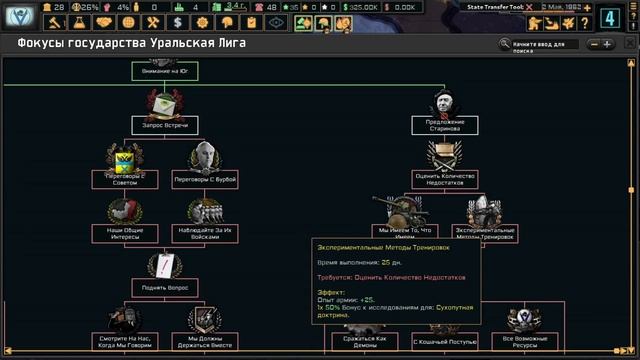
Task: Select the focus Все Возможные Ресурсы
Action: point(525,342)
